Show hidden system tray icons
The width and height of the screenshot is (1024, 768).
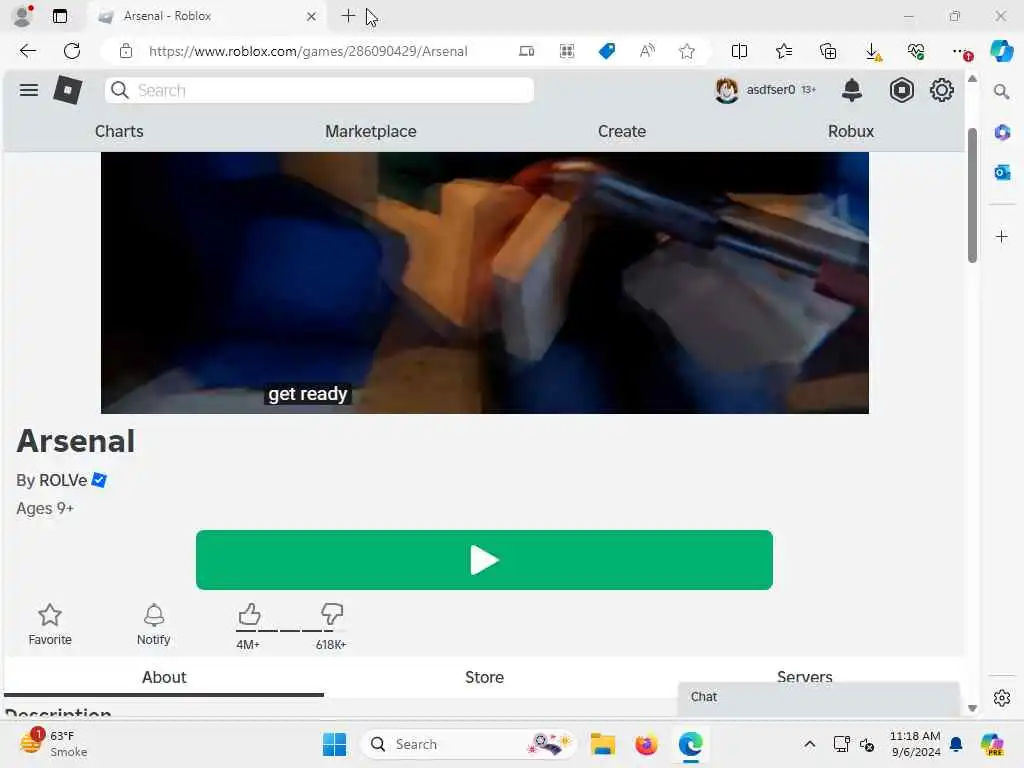coord(809,744)
